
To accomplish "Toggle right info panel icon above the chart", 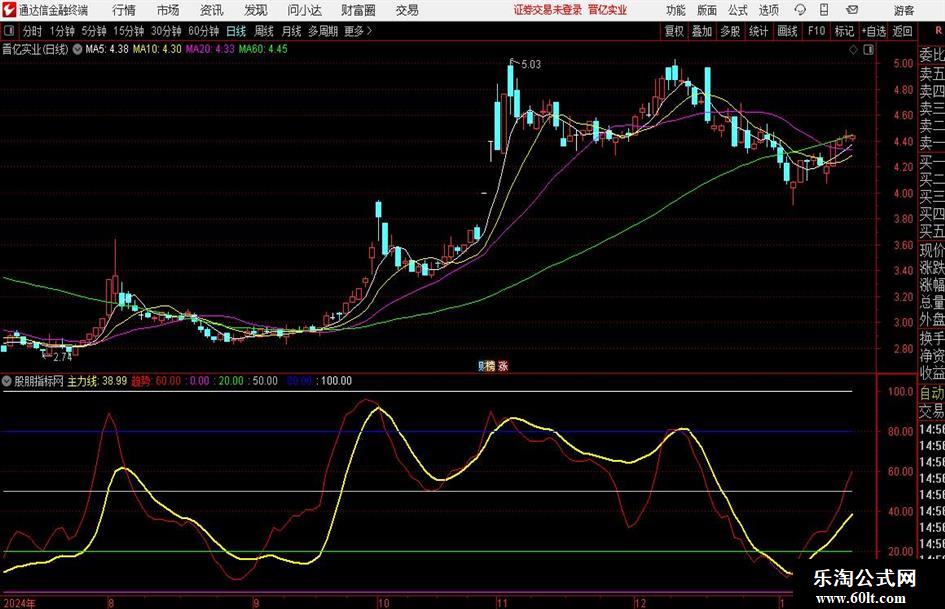I will pyautogui.click(x=868, y=50).
